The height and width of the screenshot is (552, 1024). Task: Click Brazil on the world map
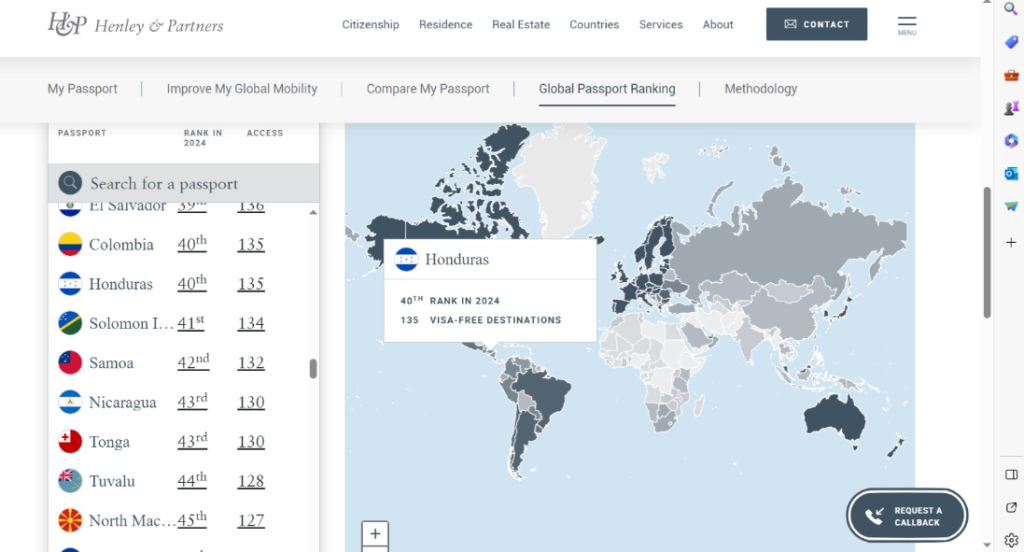(546, 396)
